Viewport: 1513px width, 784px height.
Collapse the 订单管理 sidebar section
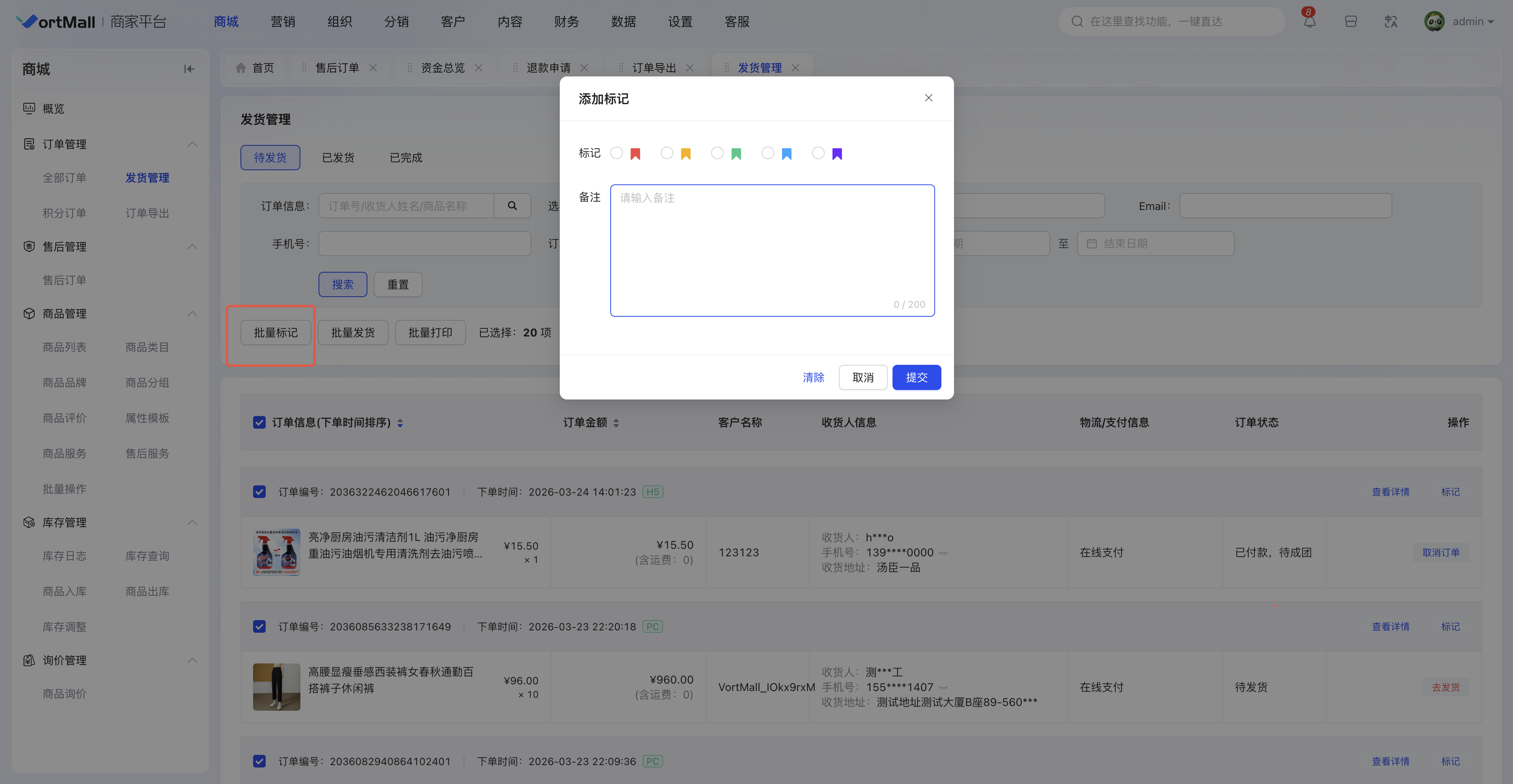pyautogui.click(x=192, y=144)
